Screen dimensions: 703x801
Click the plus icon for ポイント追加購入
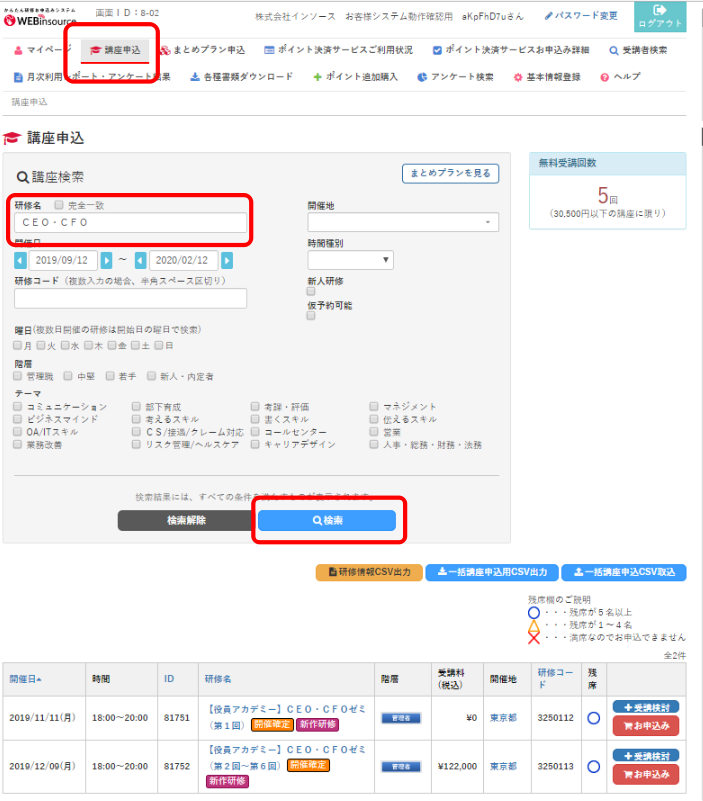point(317,77)
